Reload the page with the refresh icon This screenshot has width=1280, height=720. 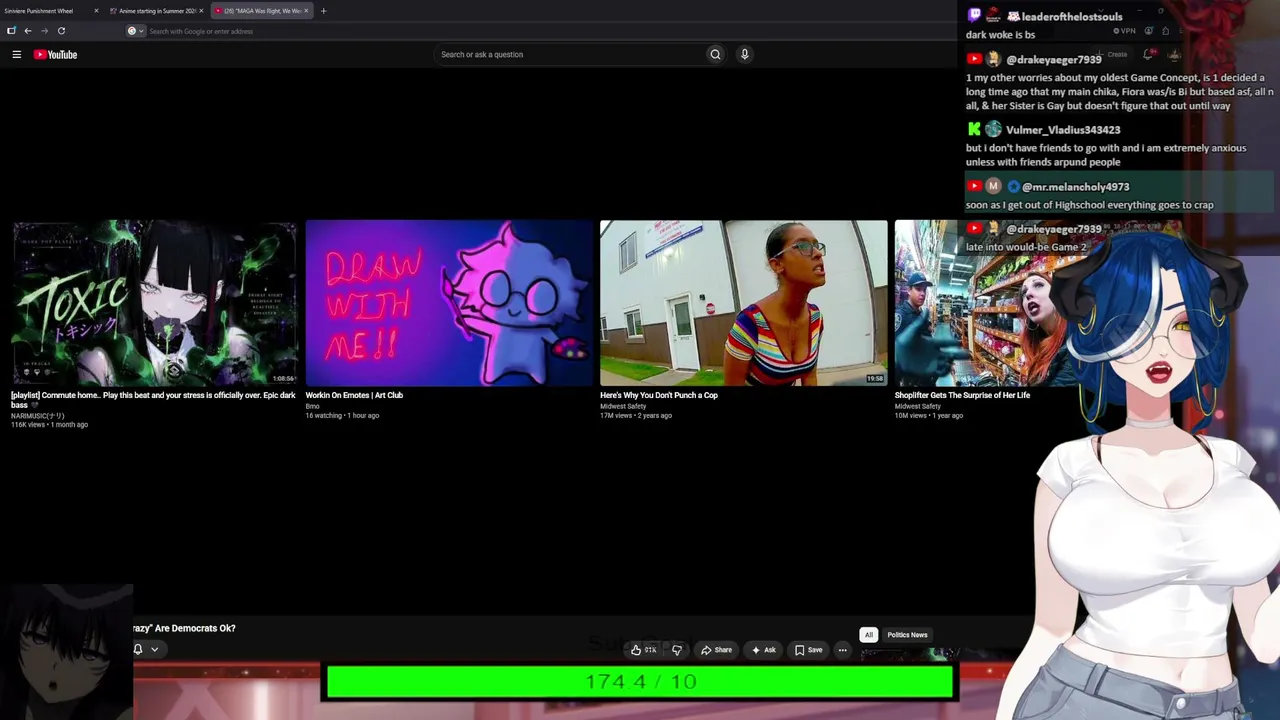tap(61, 31)
